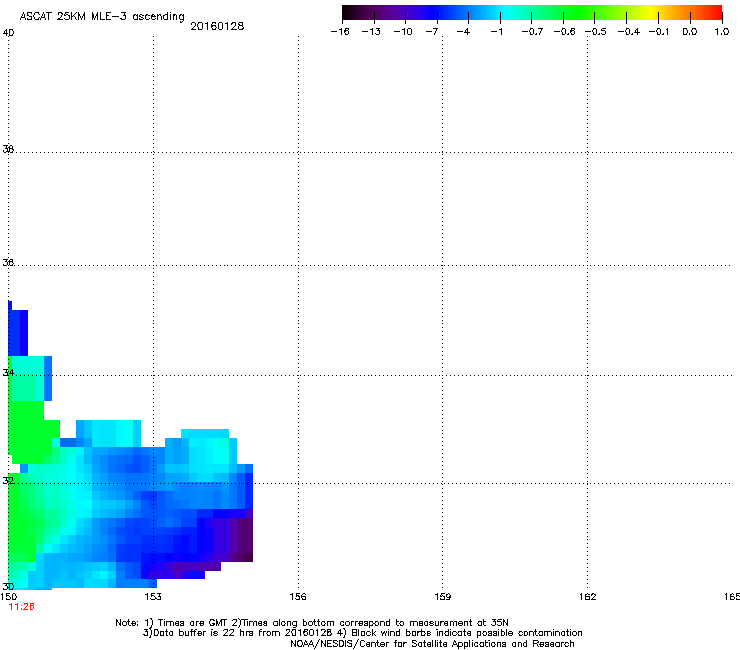Viewport: 740px width, 650px height.
Task: Click the colorbar label -0.7
Action: tap(532, 32)
